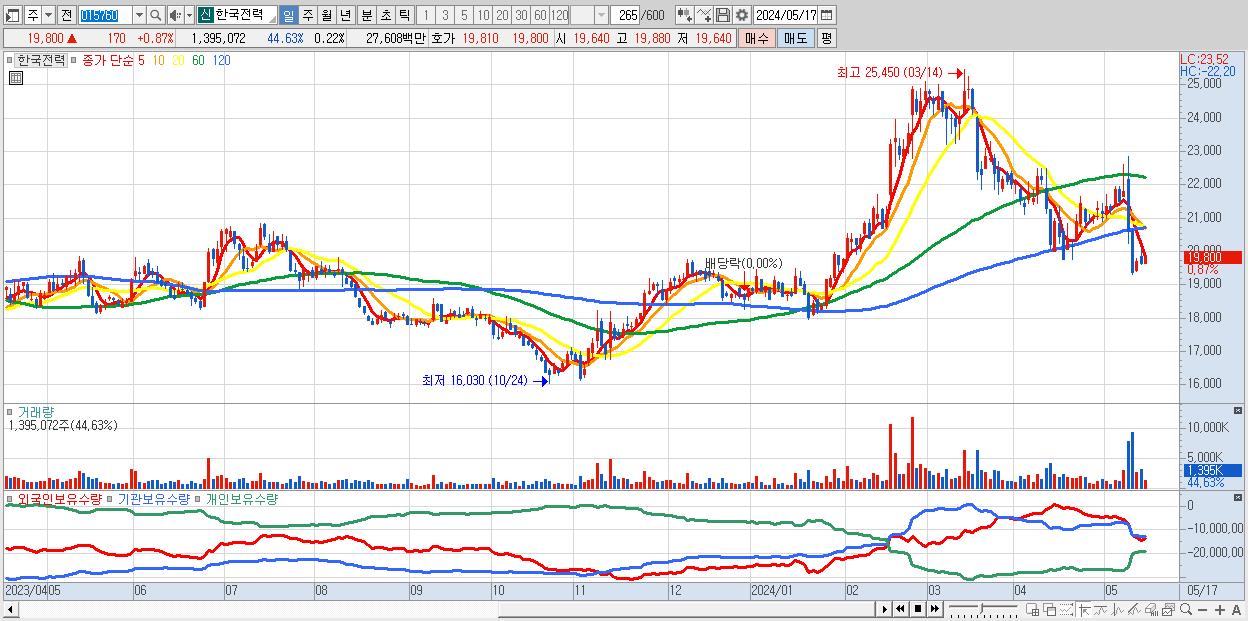Click the panel layout icon at toolbar start

click(12, 15)
